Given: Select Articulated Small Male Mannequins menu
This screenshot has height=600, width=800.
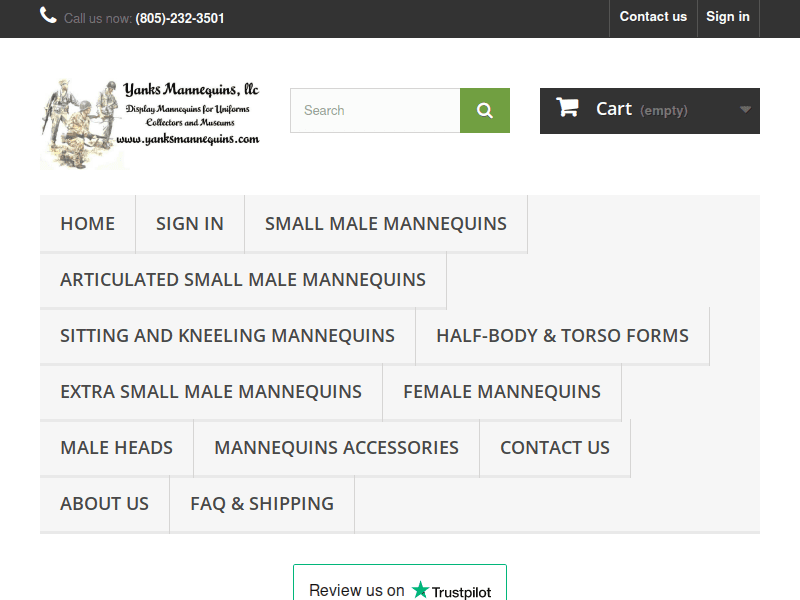Looking at the screenshot, I should coord(243,280).
